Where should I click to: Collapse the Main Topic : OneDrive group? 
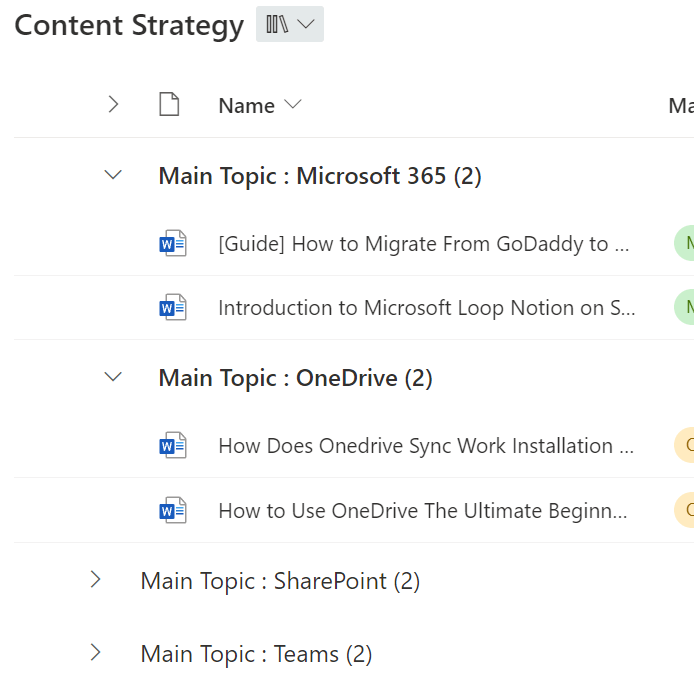[113, 377]
